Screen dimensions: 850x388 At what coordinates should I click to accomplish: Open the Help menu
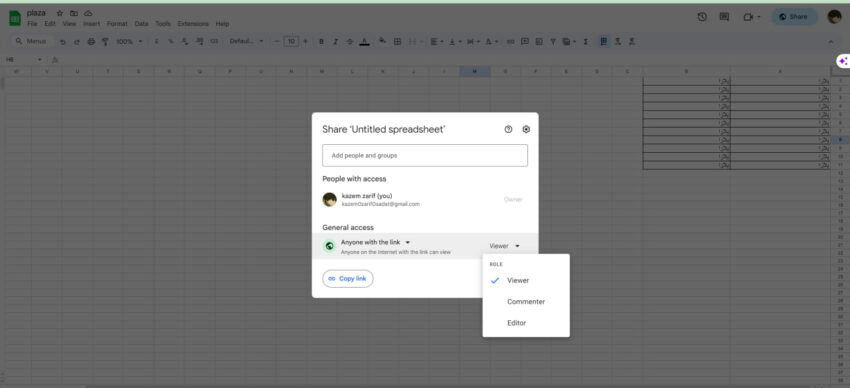point(222,24)
